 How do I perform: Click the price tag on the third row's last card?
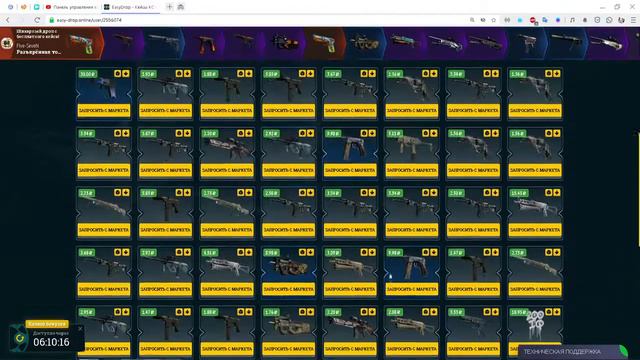click(x=519, y=193)
